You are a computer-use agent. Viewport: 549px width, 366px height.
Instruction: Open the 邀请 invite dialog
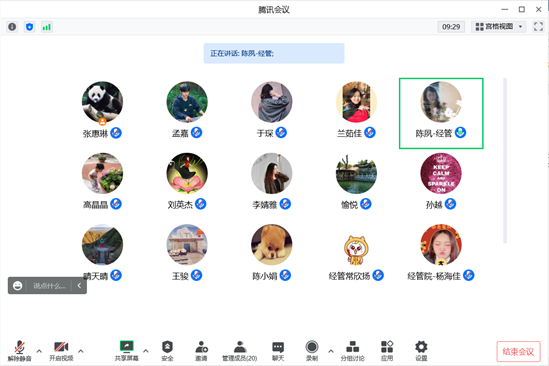click(x=201, y=350)
